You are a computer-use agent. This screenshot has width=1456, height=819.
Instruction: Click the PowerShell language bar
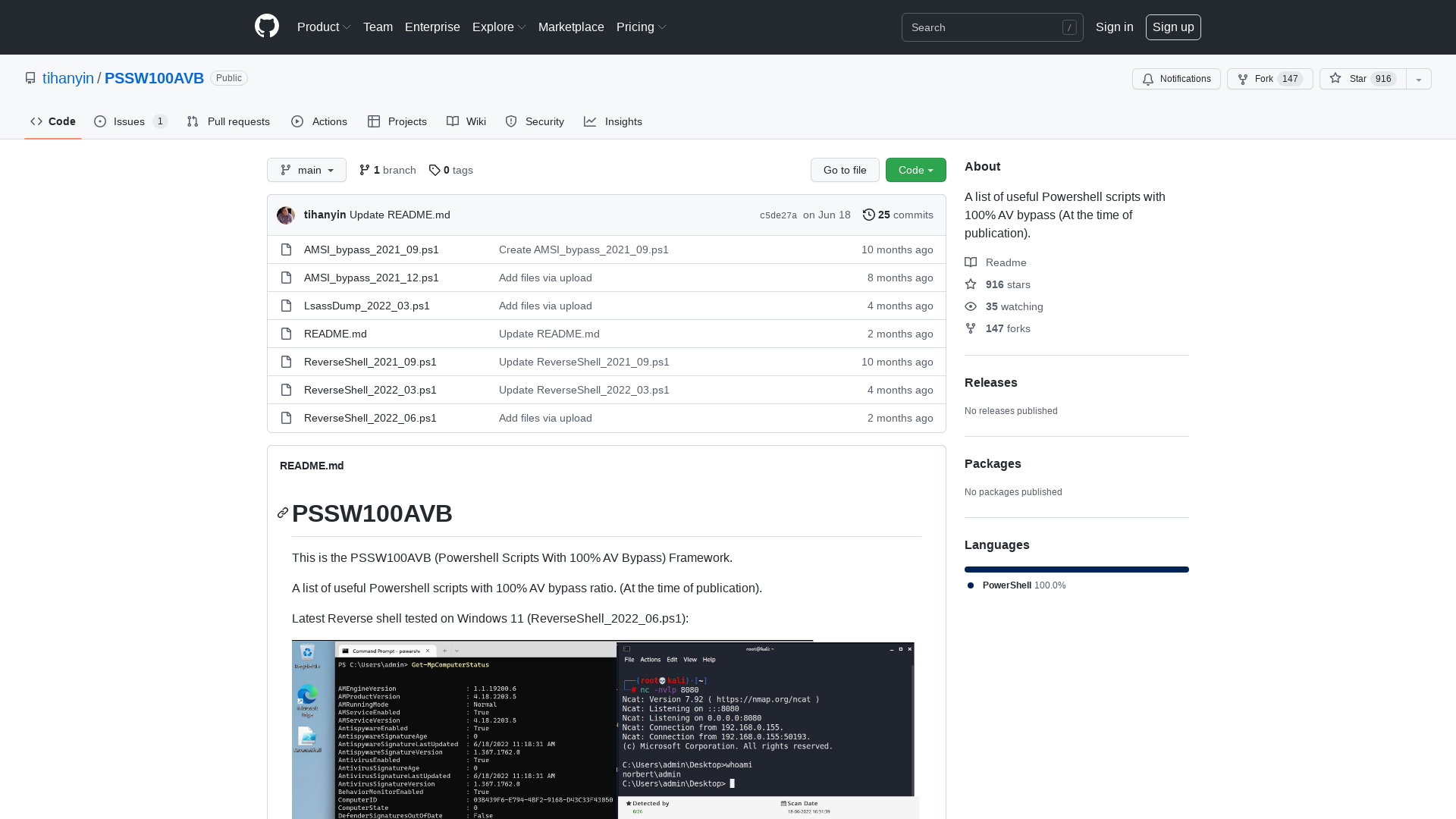pyautogui.click(x=1077, y=570)
